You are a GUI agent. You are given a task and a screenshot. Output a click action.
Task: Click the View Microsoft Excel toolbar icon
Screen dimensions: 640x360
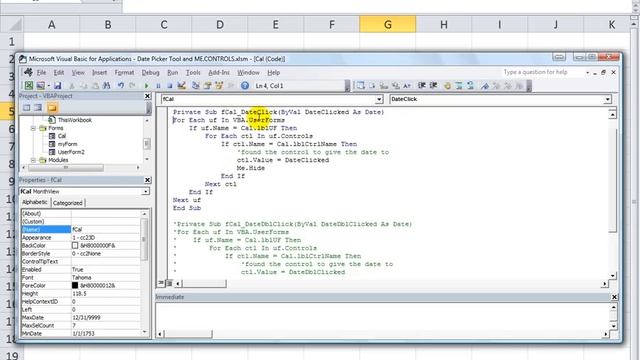(29, 85)
